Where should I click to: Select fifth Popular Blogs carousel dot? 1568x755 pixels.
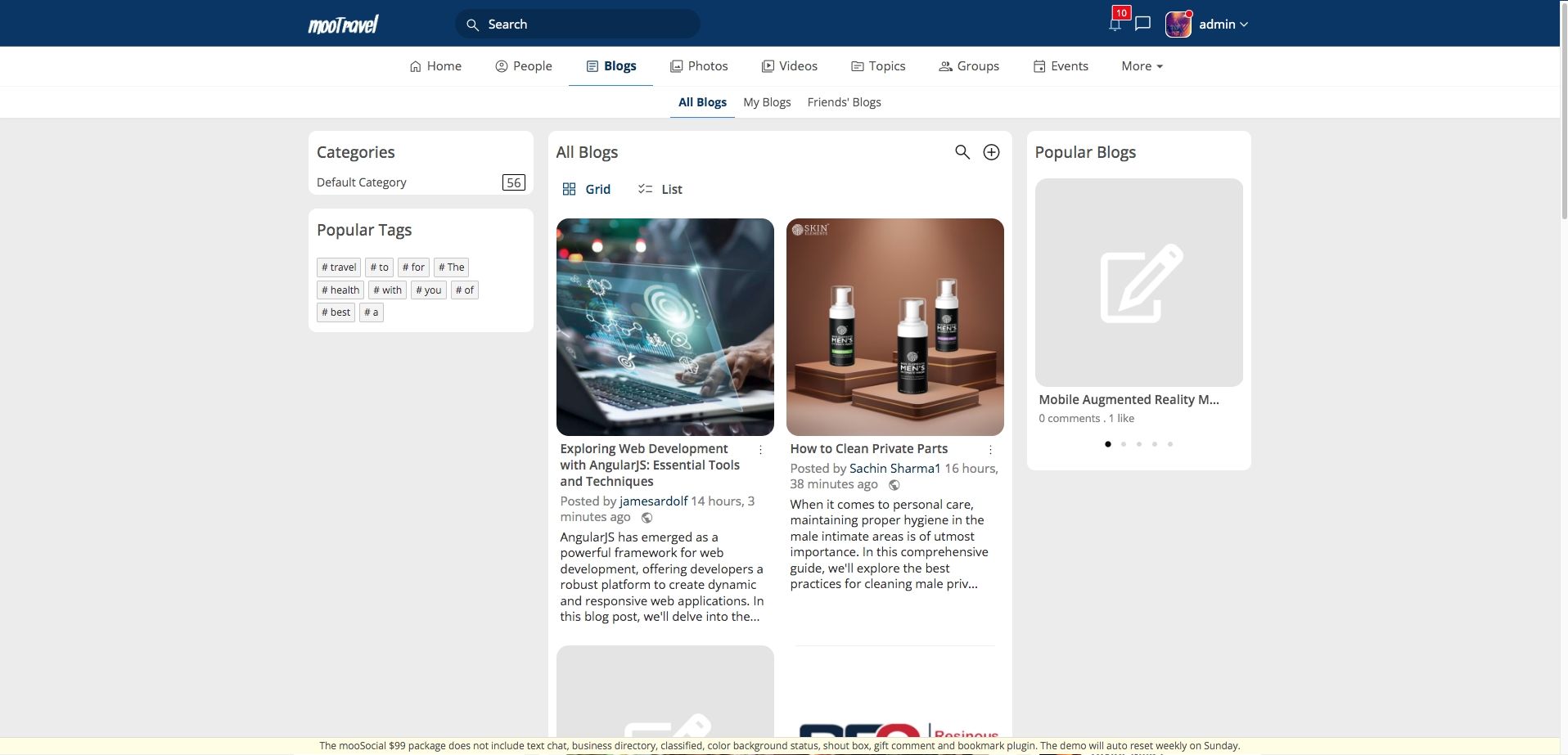tap(1170, 444)
